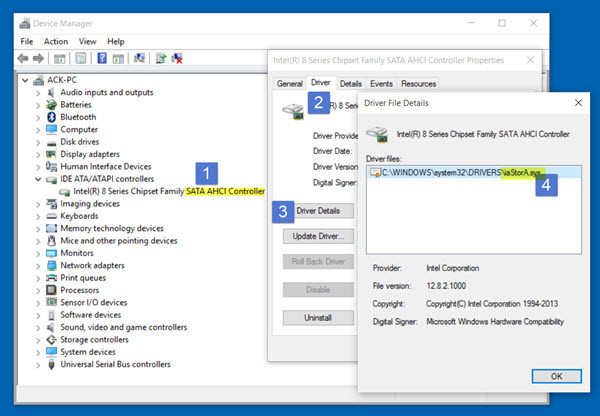600x416 pixels.
Task: Click OK in Driver File Details
Action: [x=556, y=376]
